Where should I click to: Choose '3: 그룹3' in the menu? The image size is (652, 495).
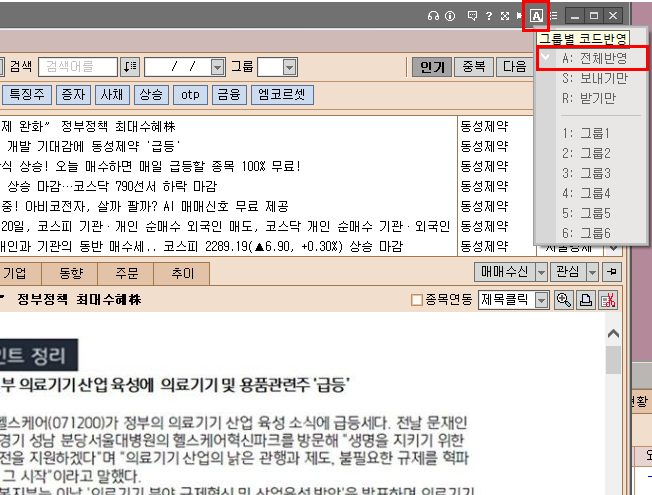(592, 173)
